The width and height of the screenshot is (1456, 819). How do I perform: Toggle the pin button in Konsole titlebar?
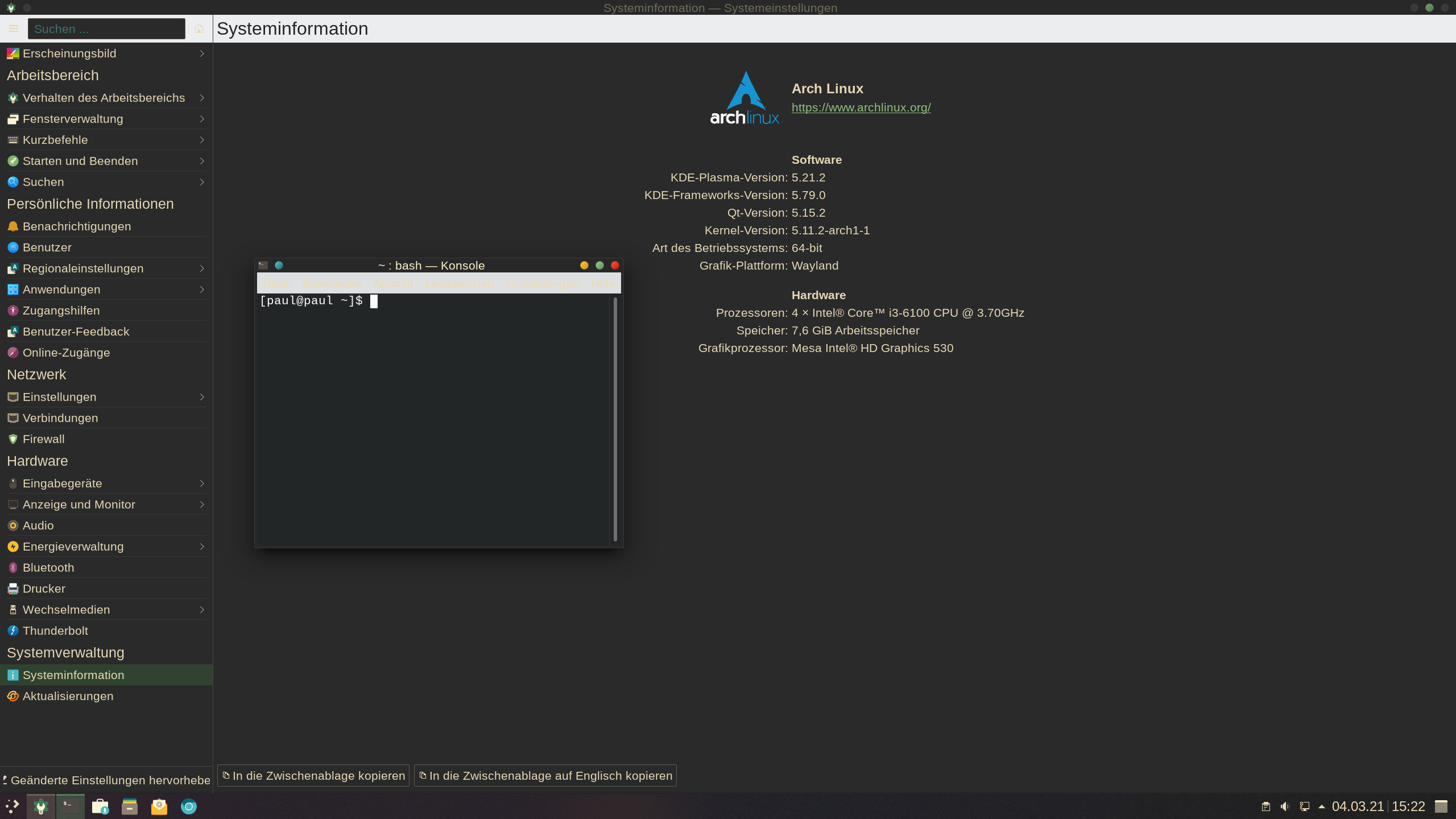(279, 266)
